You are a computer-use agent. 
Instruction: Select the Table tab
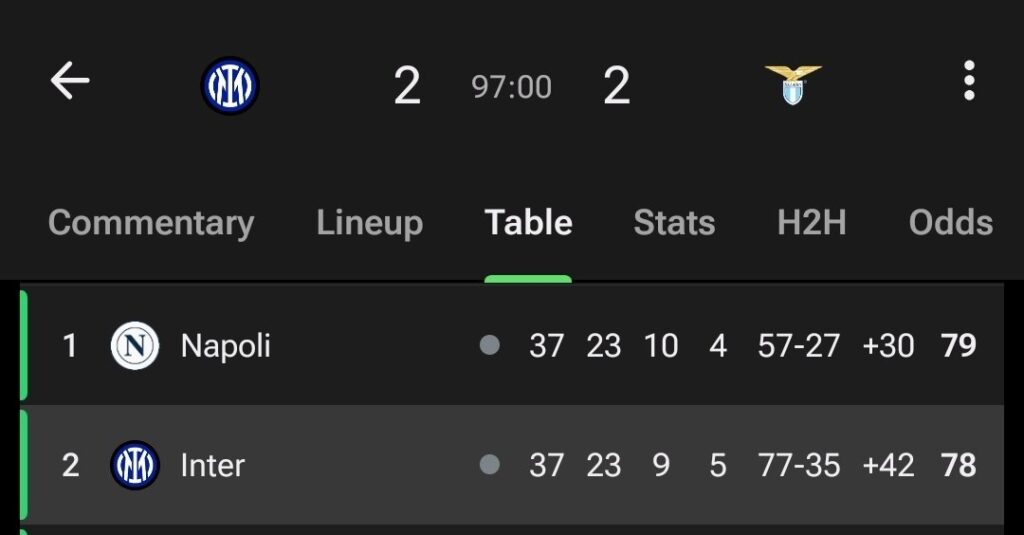(x=528, y=223)
